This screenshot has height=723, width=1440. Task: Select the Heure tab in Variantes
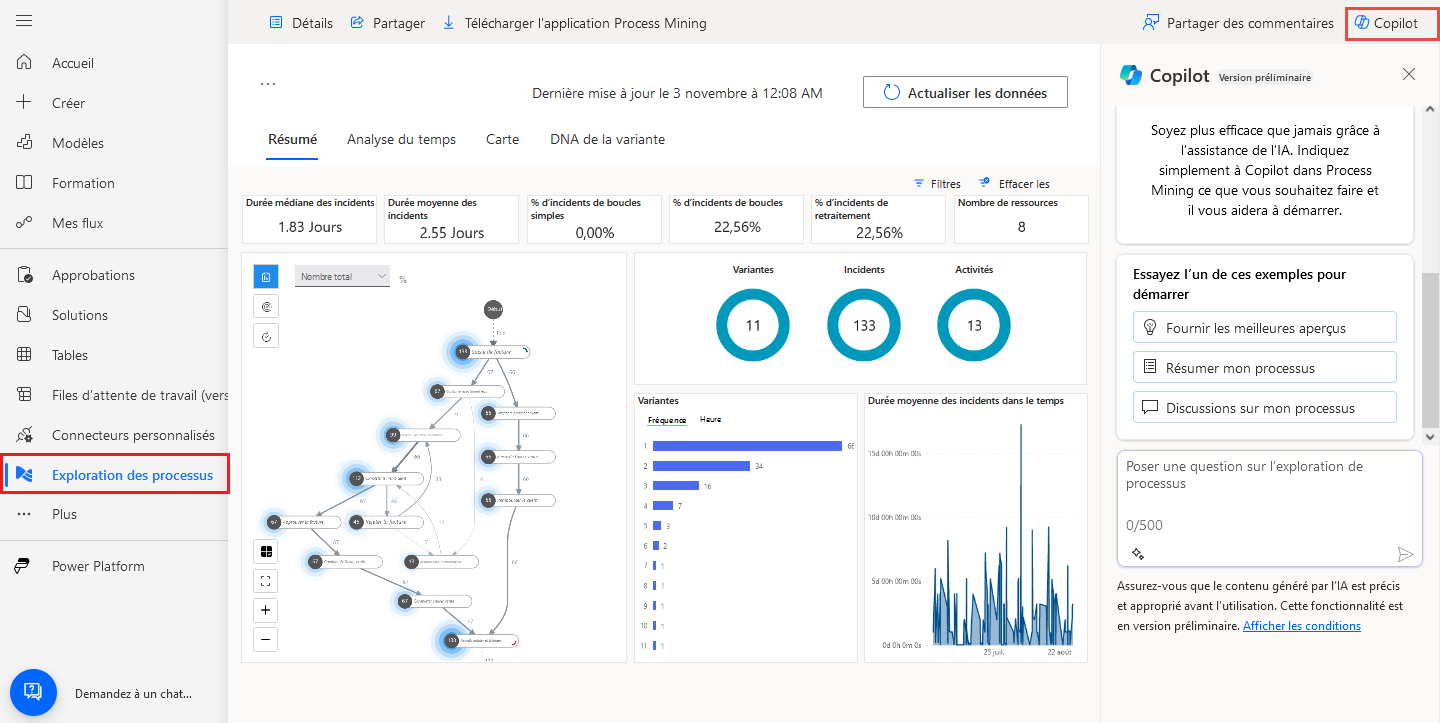[710, 420]
